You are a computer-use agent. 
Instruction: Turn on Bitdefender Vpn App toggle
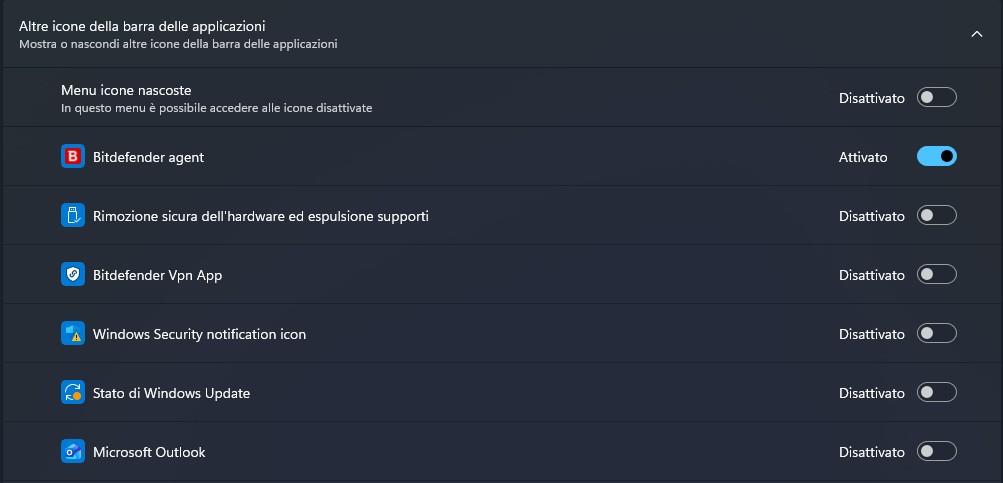937,275
